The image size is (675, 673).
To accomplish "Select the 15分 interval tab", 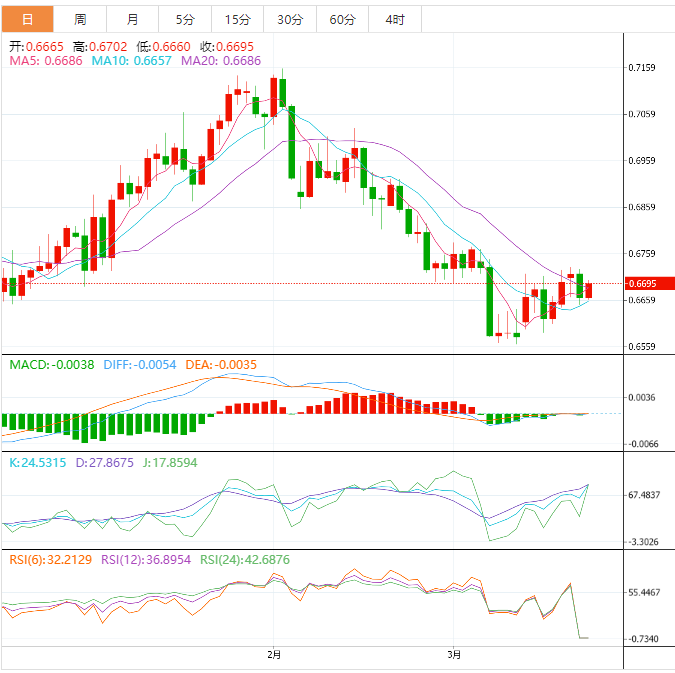I will click(238, 19).
